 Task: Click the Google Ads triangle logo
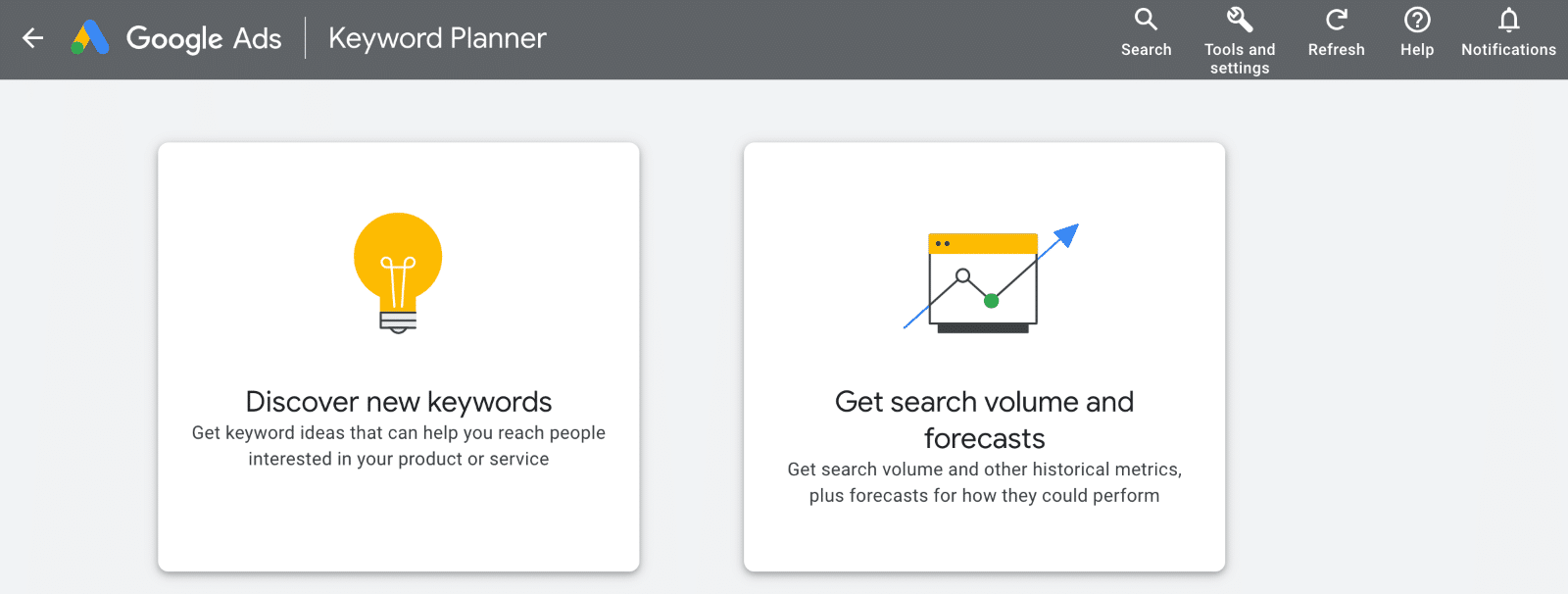(x=90, y=38)
